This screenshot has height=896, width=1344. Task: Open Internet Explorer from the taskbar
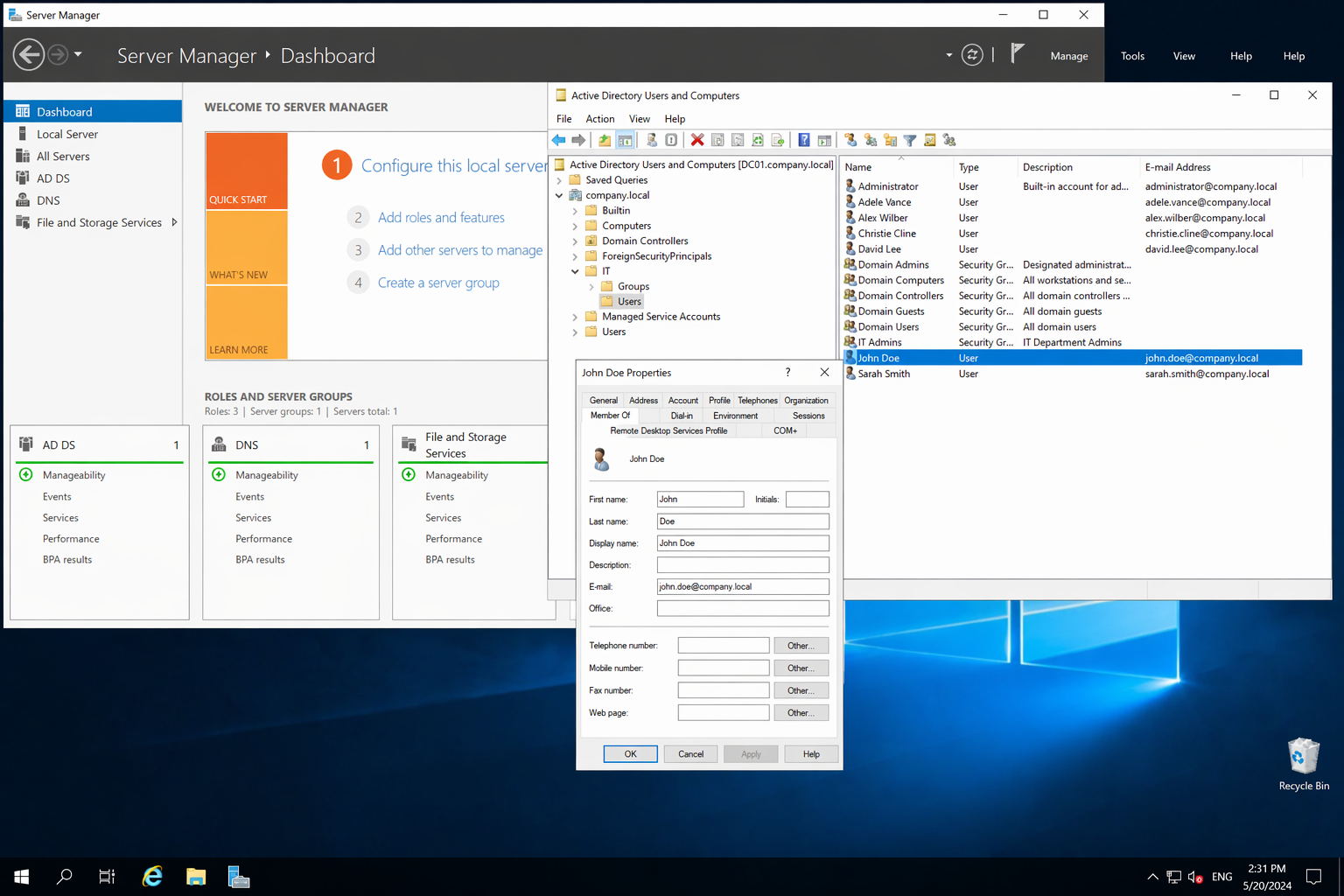coord(152,876)
